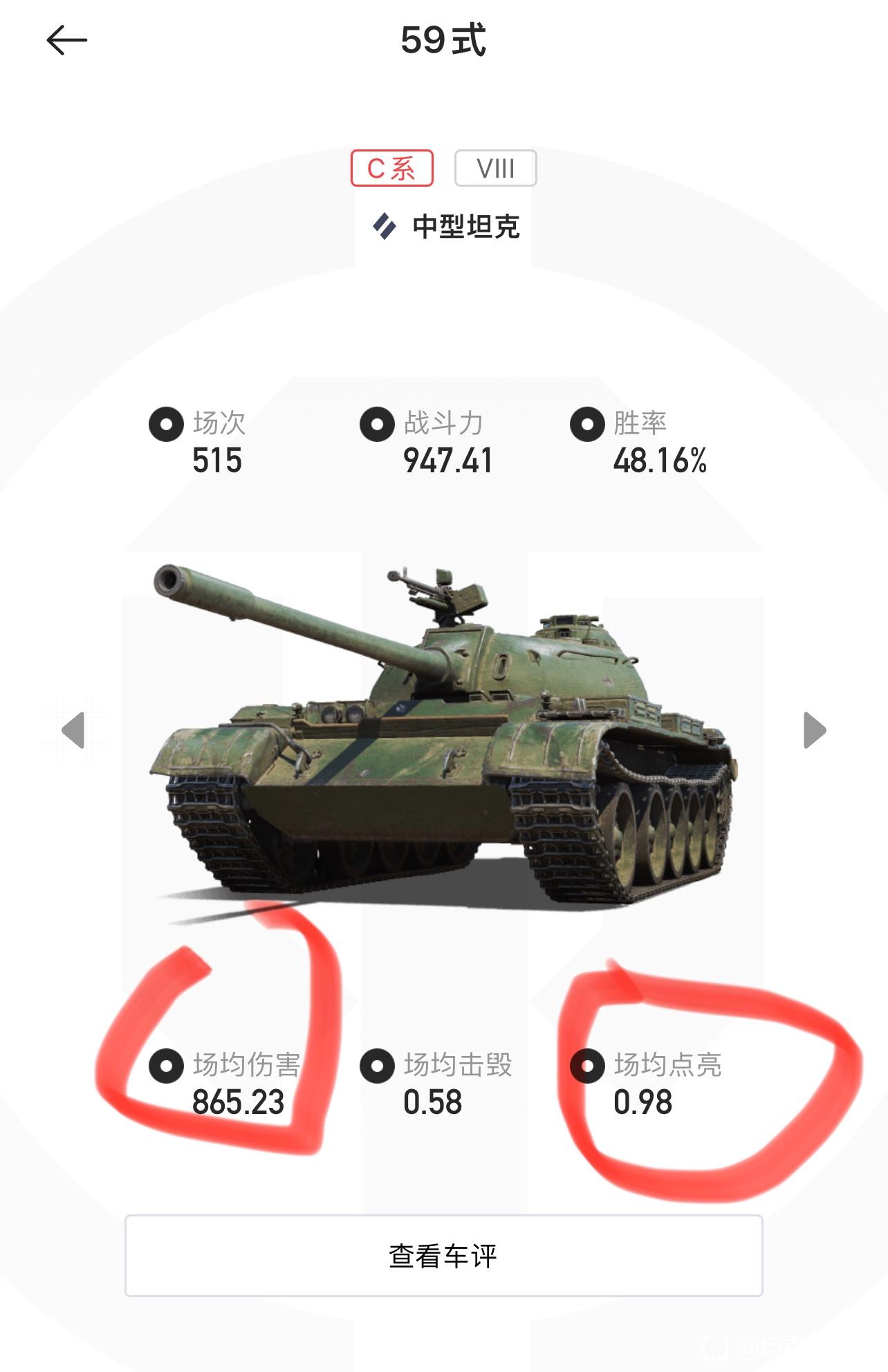Tap the back arrow icon
The image size is (888, 1372).
point(67,40)
